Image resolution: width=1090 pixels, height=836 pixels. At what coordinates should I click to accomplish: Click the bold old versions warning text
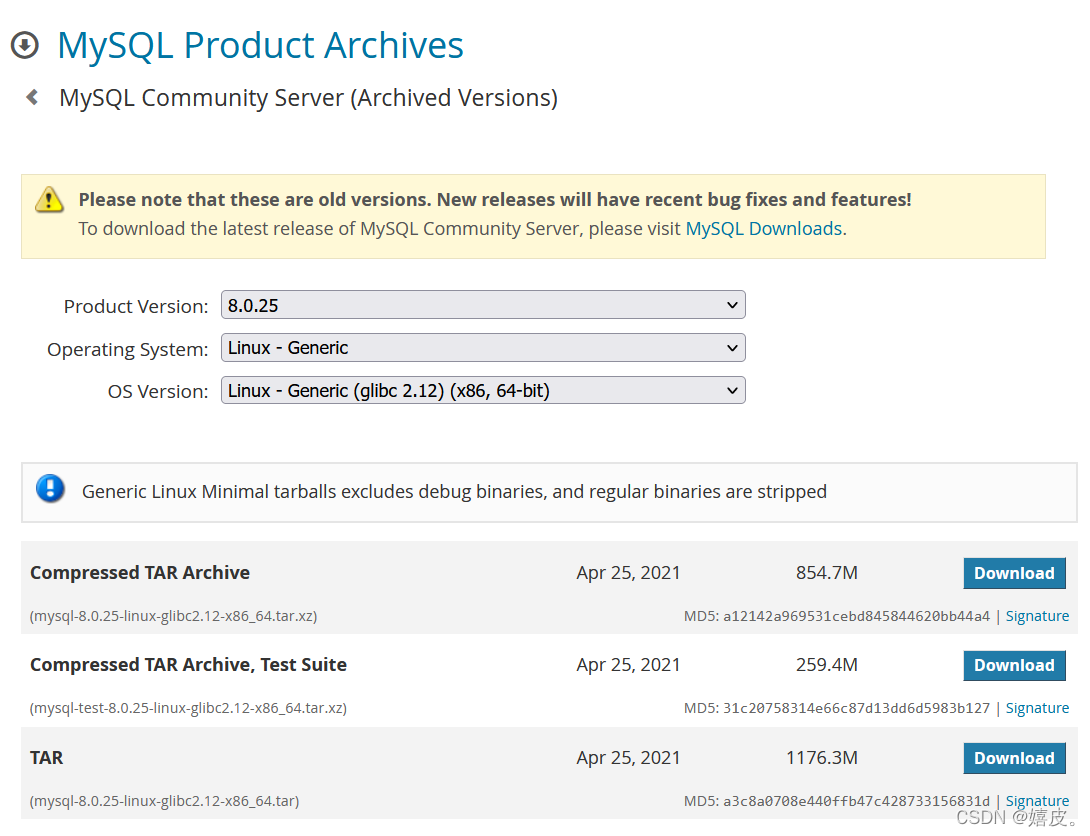[x=495, y=199]
